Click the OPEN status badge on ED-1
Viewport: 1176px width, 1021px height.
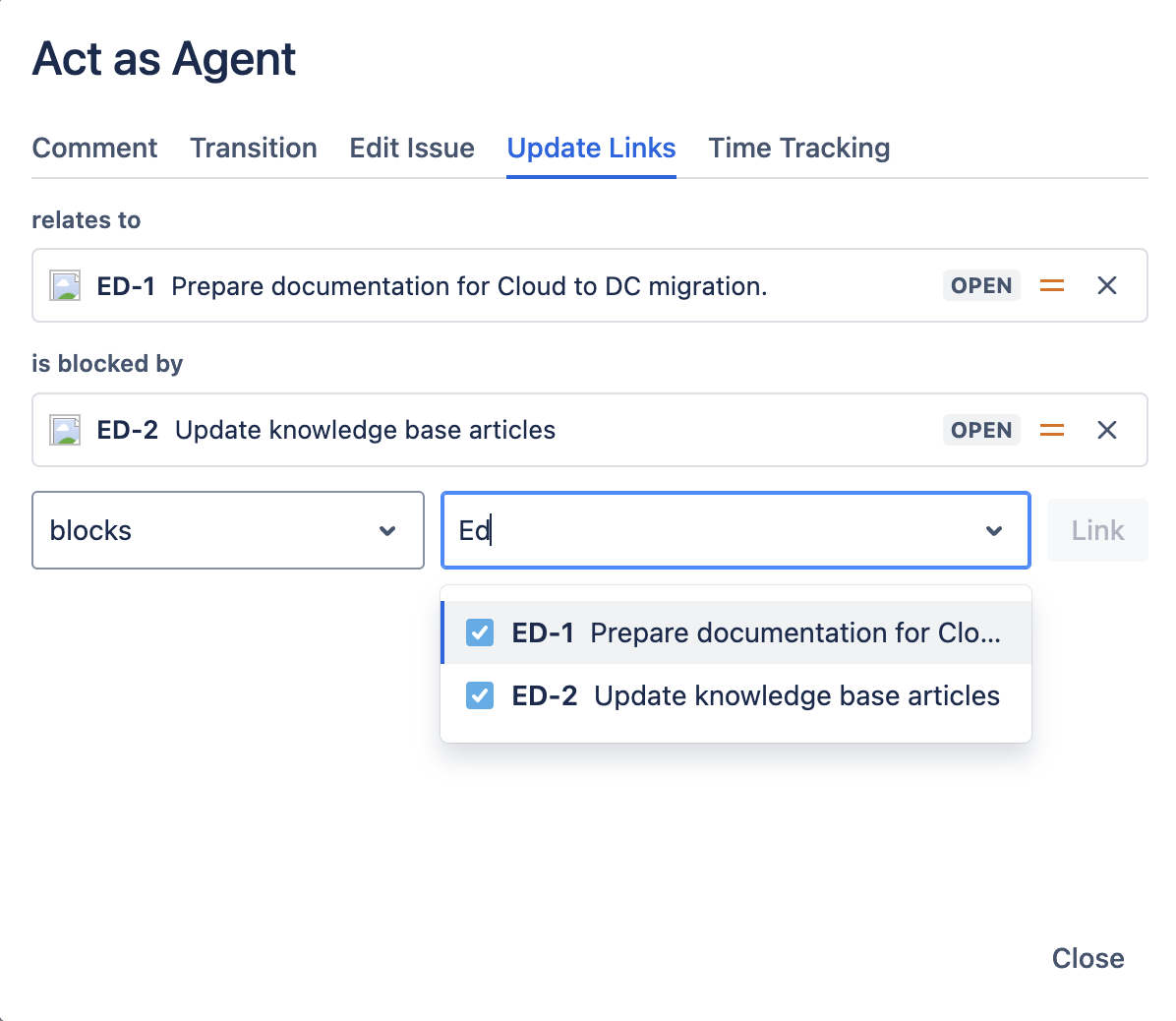[x=981, y=285]
